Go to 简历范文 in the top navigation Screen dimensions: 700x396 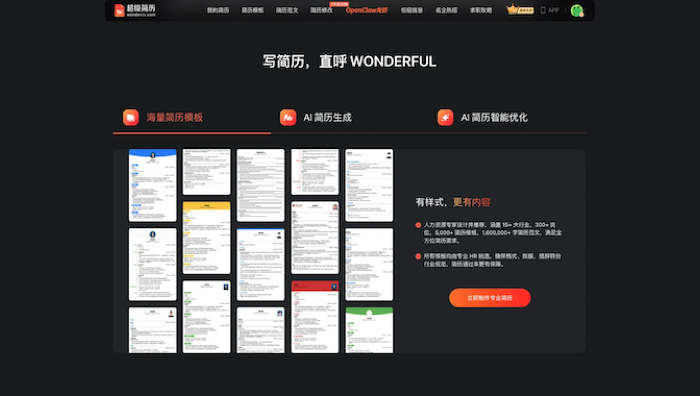click(287, 10)
